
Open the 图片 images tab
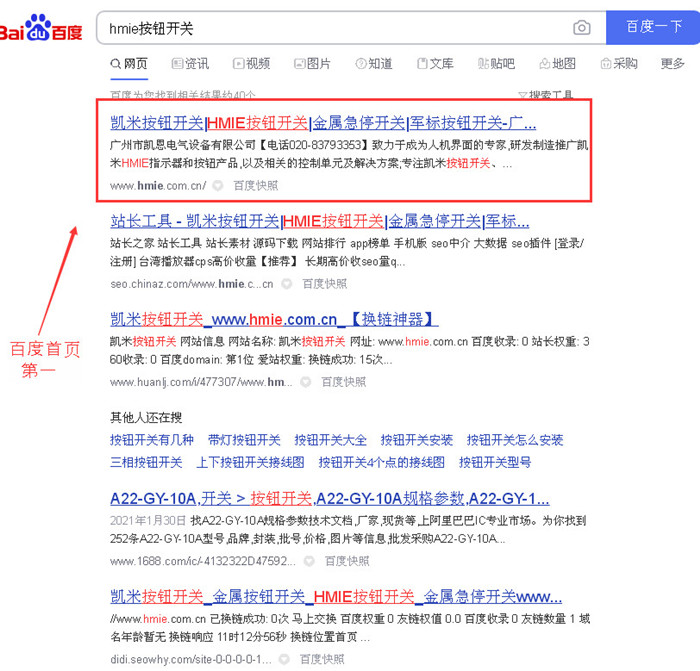pos(311,64)
